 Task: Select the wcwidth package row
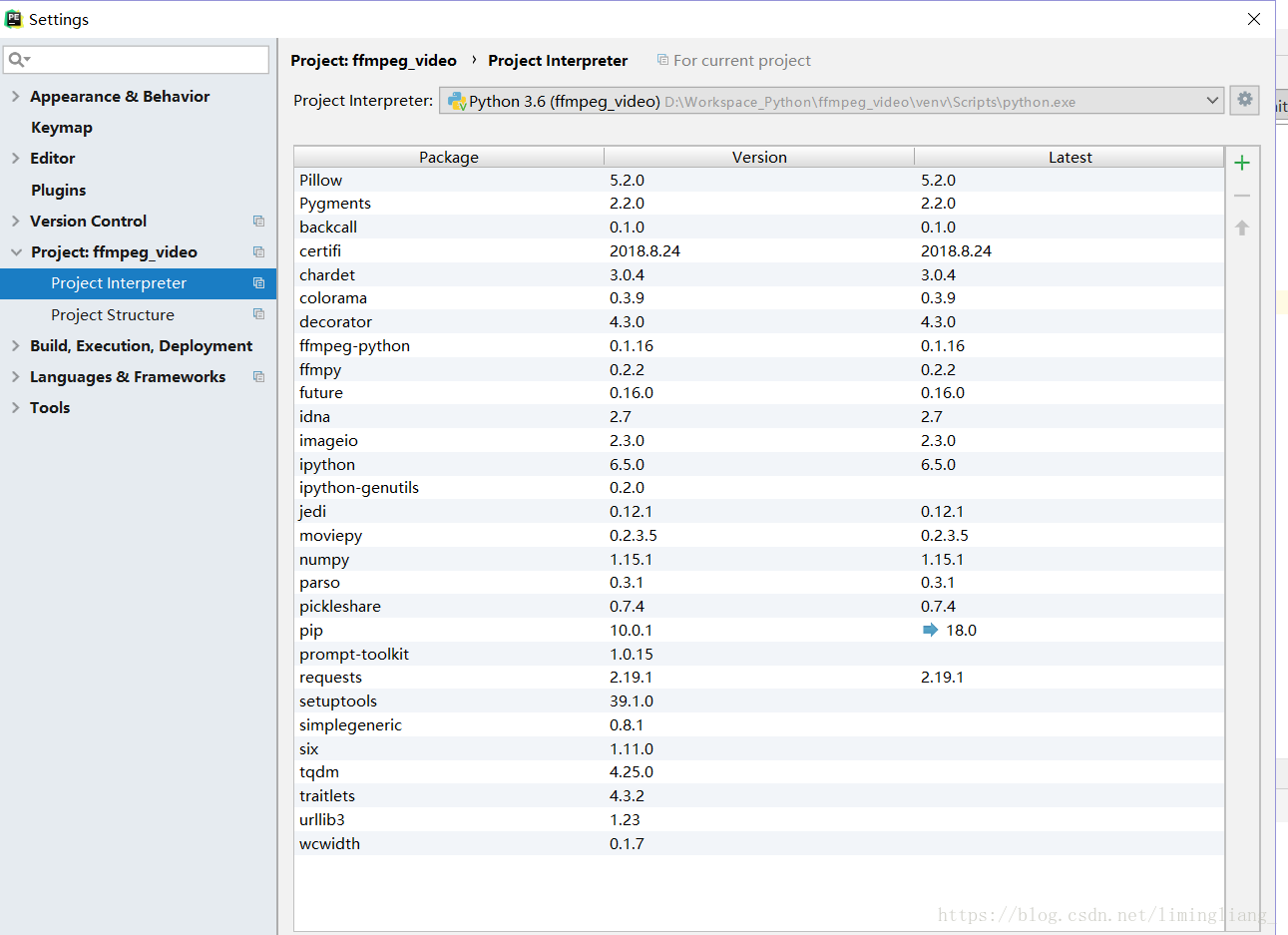(x=759, y=844)
